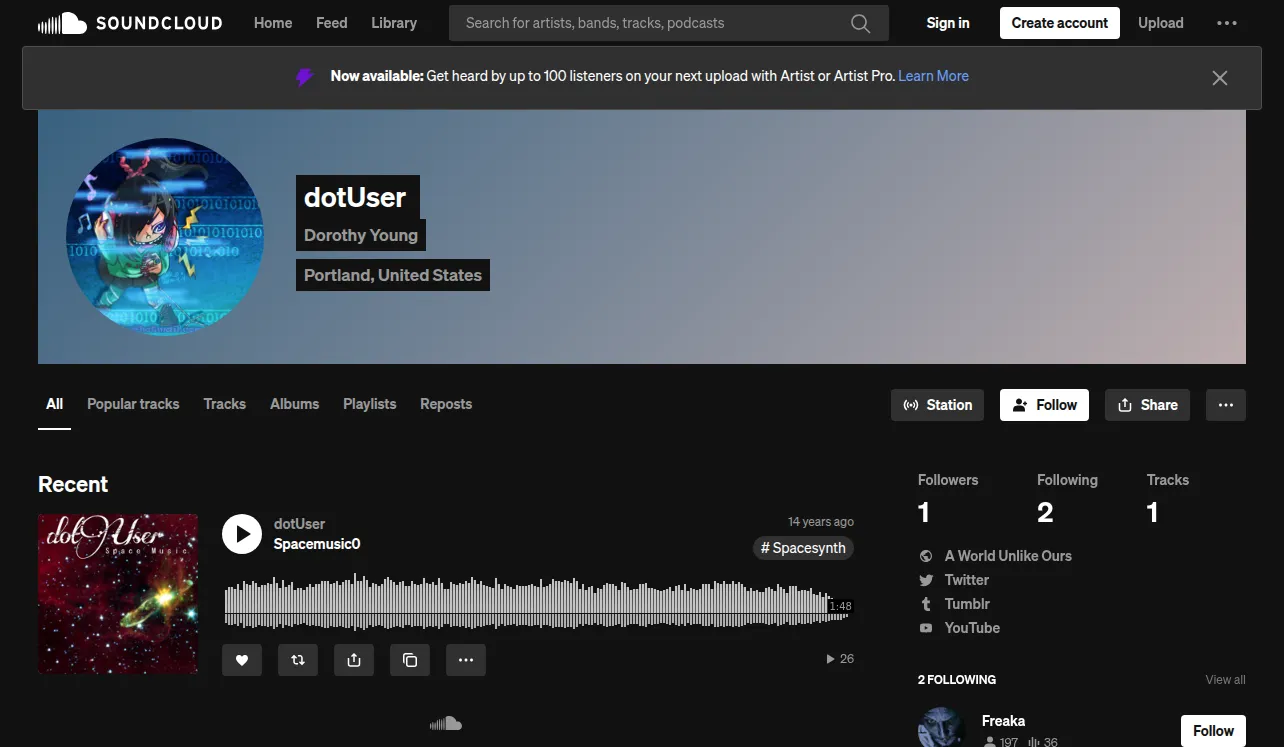
Task: Click the #Spacesynth tag
Action: (803, 548)
